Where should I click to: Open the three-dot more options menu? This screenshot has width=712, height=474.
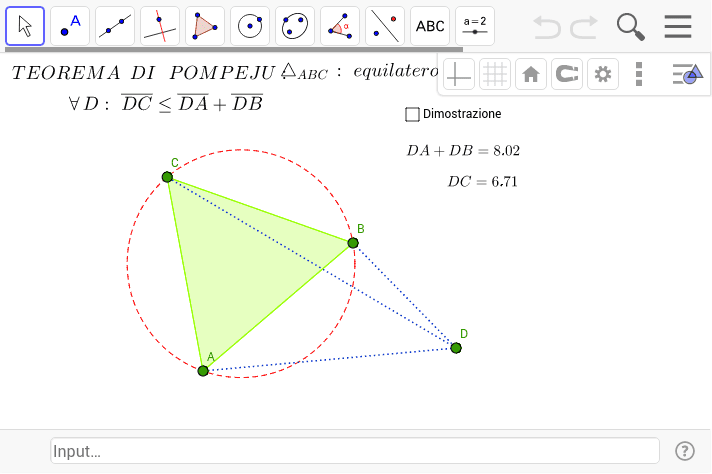639,74
